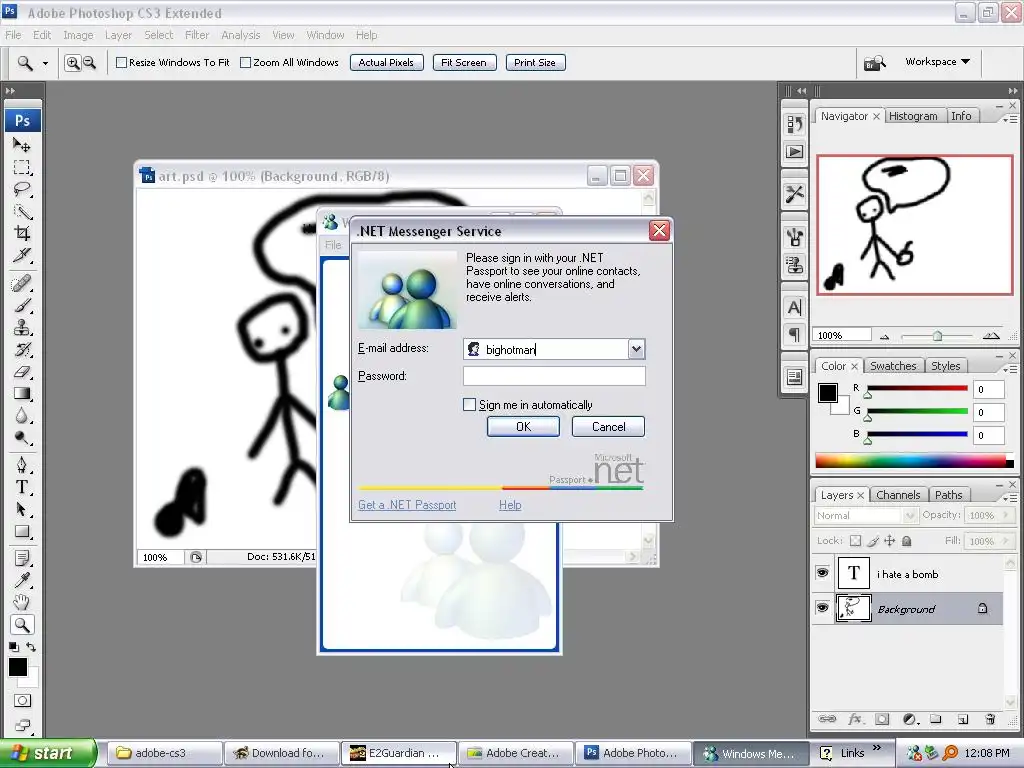Select the Horizontal Type tool
Image resolution: width=1024 pixels, height=768 pixels.
(x=22, y=487)
